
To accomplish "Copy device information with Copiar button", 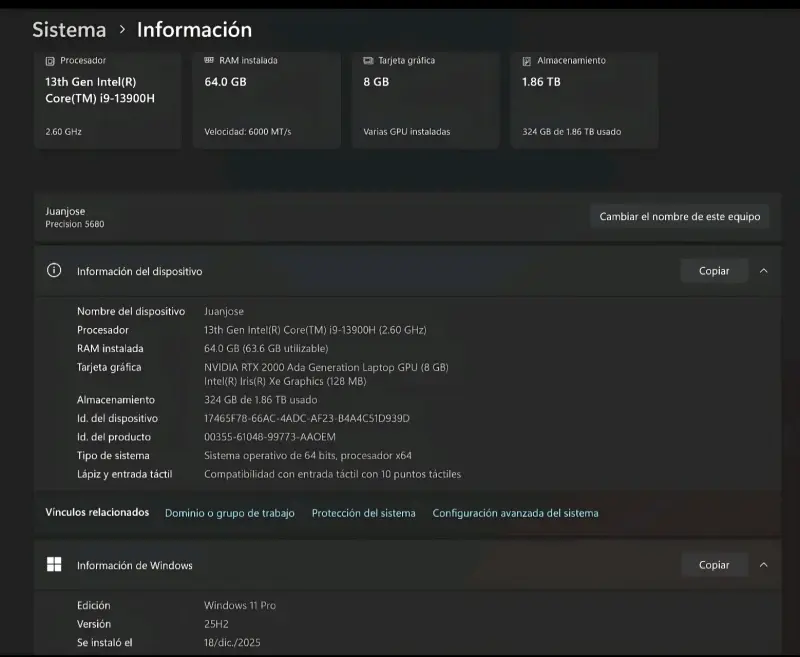I will click(714, 271).
